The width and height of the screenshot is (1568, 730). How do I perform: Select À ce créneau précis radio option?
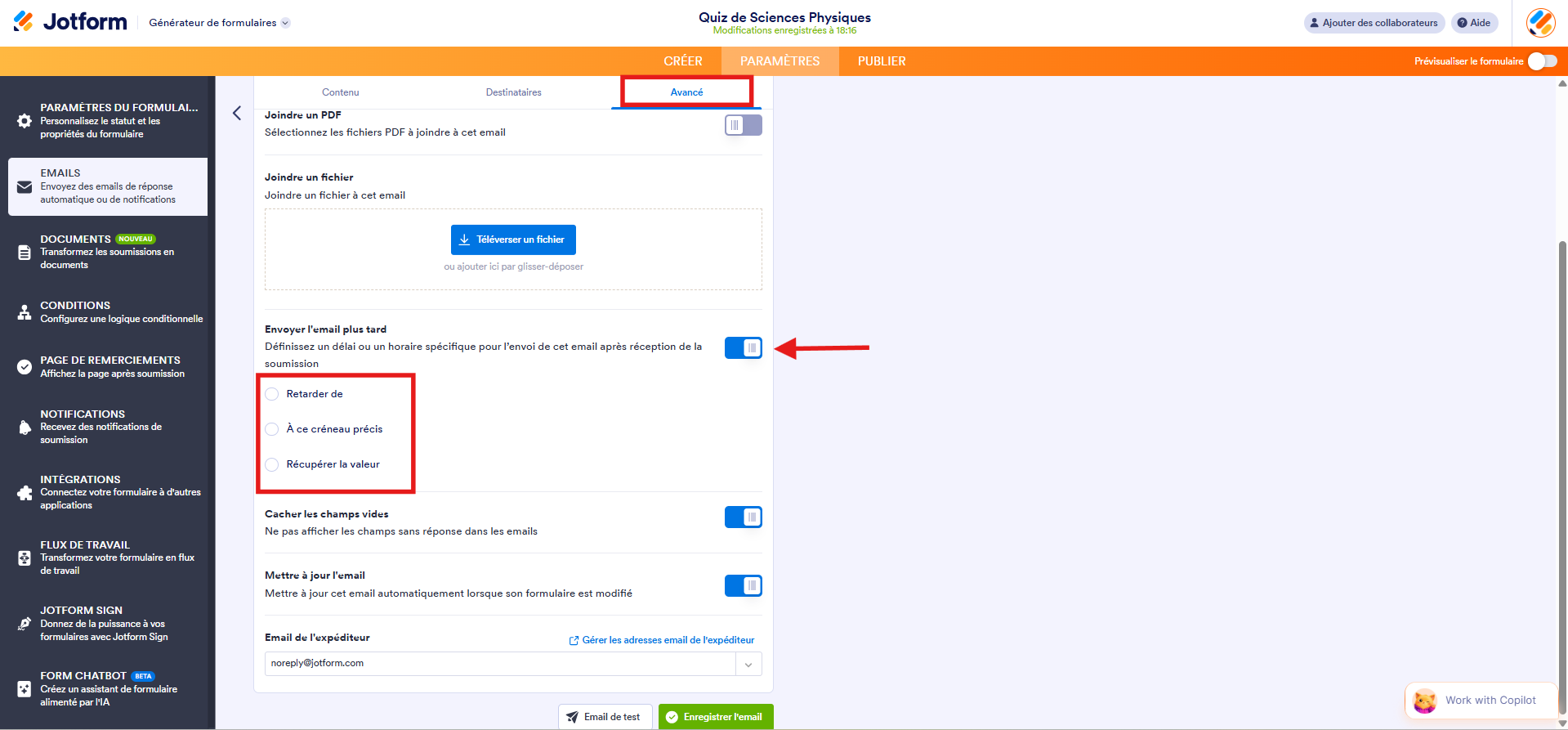click(x=272, y=429)
